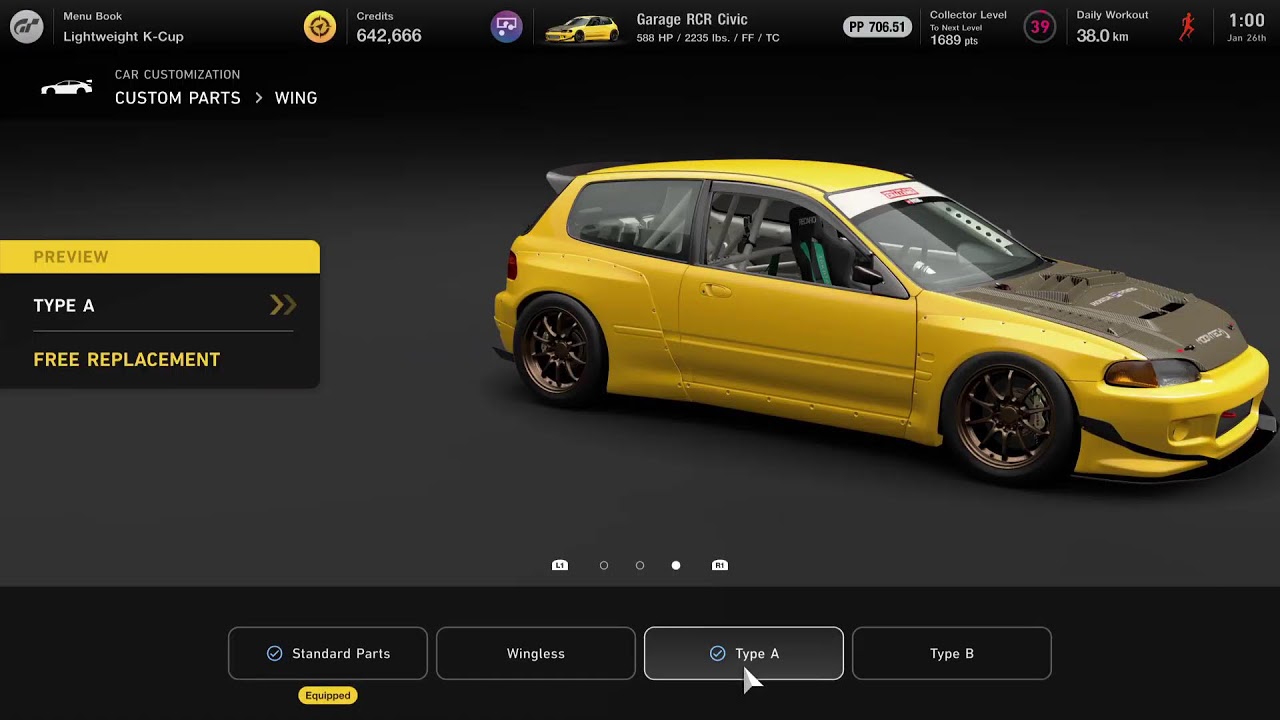Choose the Wingless option
The height and width of the screenshot is (720, 1280).
[x=536, y=653]
